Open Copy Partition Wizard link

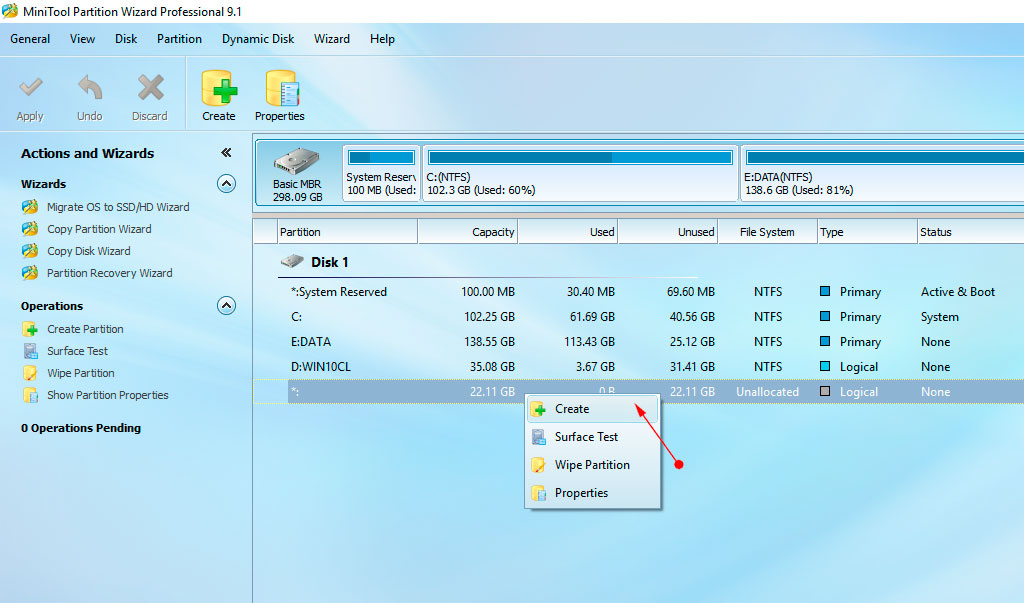click(x=99, y=229)
